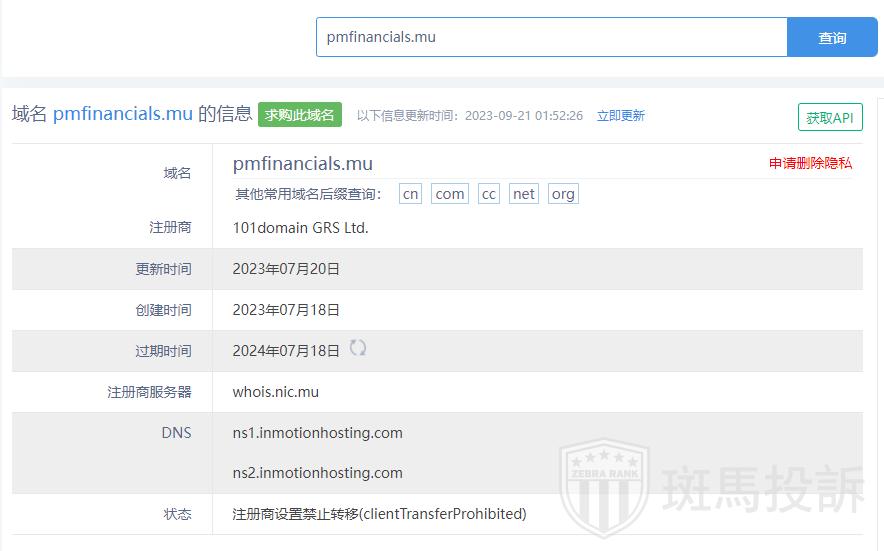Click the refresh icon beside expiry date
Image resolution: width=884 pixels, height=551 pixels.
pyautogui.click(x=357, y=348)
